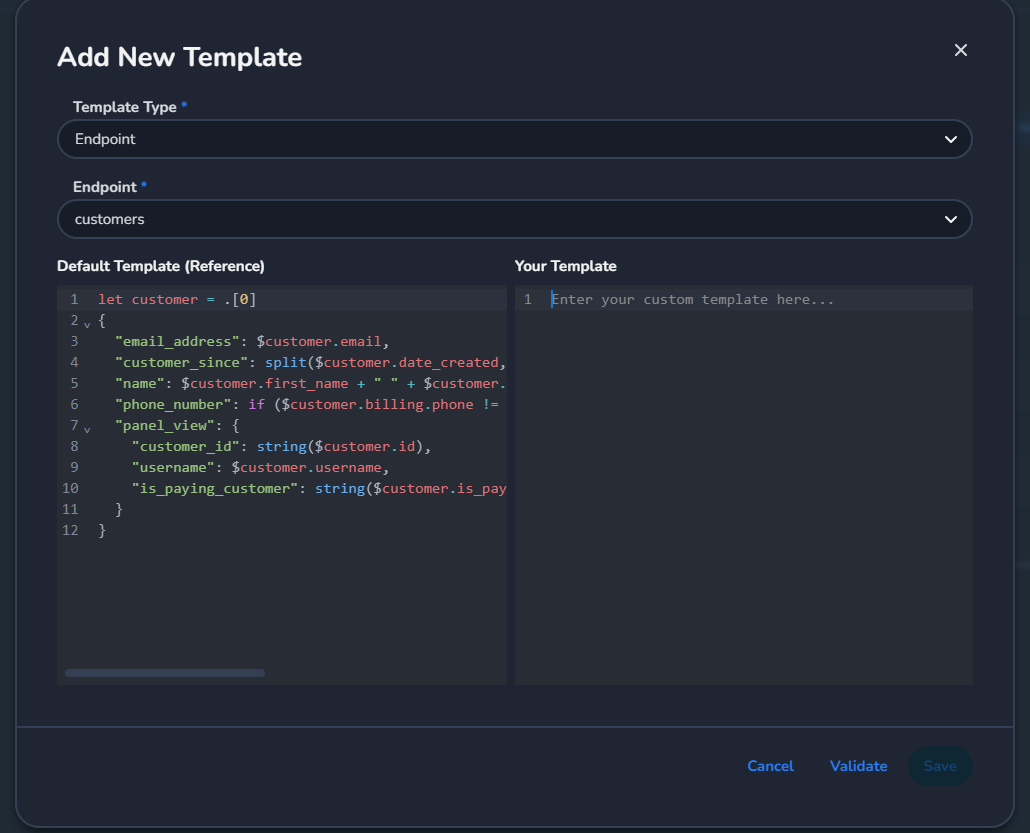Click line number 12 in reference gutter
This screenshot has width=1030, height=833.
coord(70,531)
